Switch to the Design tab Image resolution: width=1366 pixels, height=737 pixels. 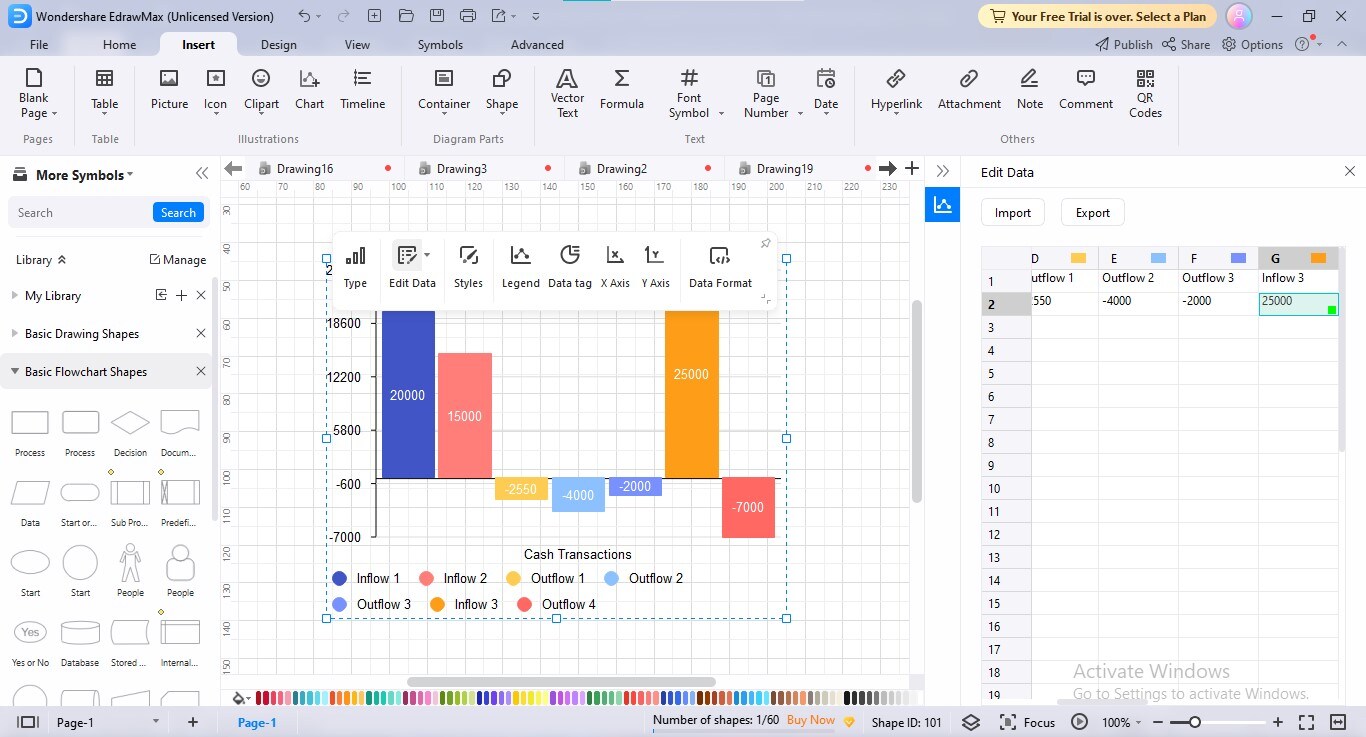(x=278, y=44)
